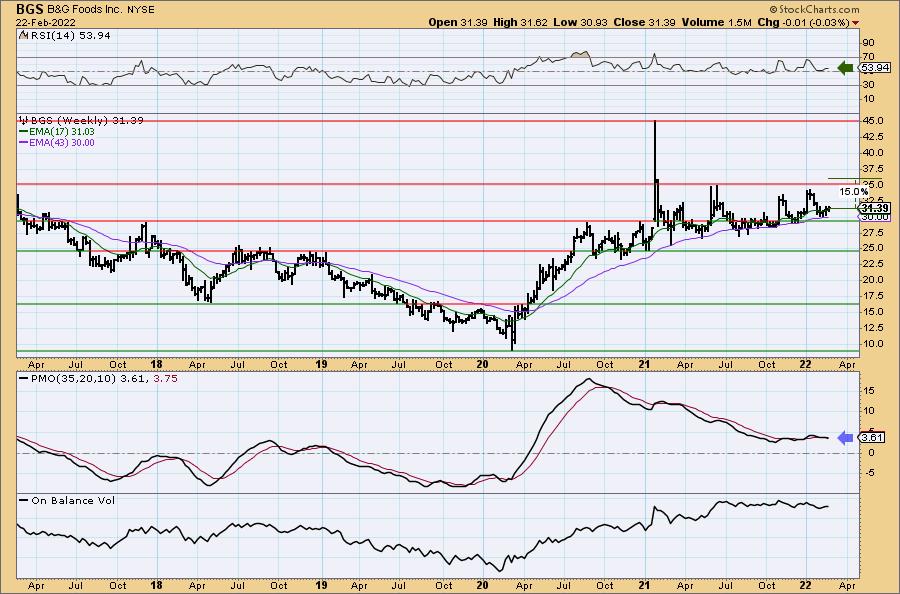900x594 pixels.
Task: Click the 70 level on RSI axis
Action: [869, 57]
